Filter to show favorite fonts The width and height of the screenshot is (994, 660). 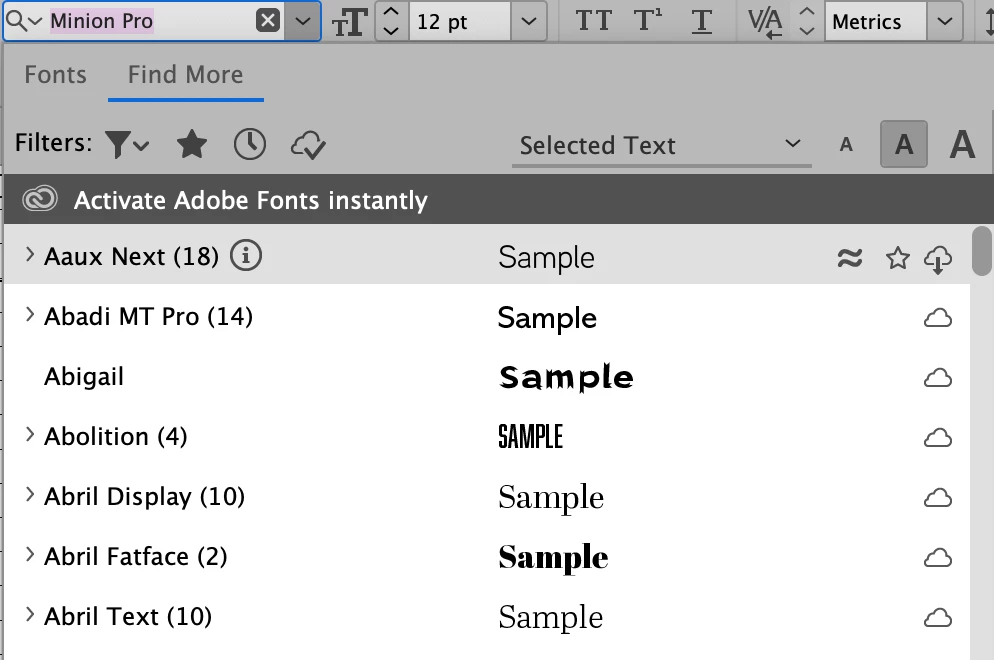(x=191, y=144)
